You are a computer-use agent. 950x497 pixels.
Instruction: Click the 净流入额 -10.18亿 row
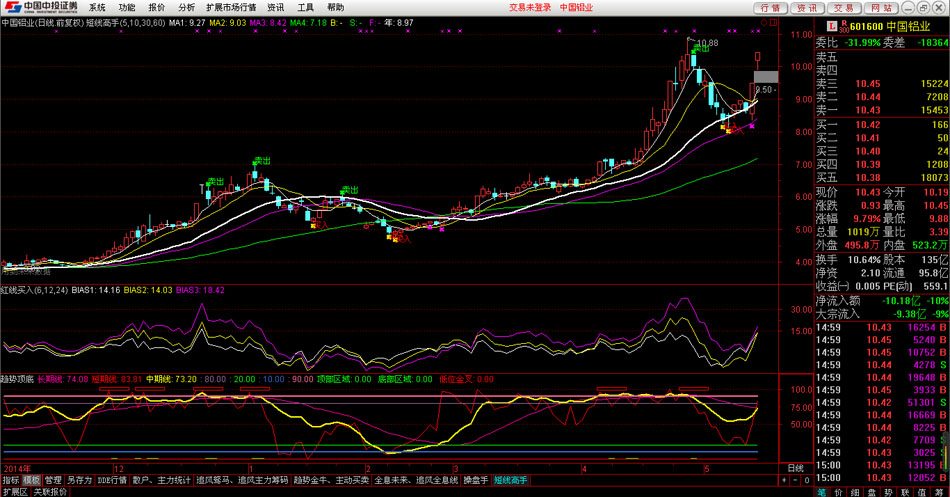[882, 301]
